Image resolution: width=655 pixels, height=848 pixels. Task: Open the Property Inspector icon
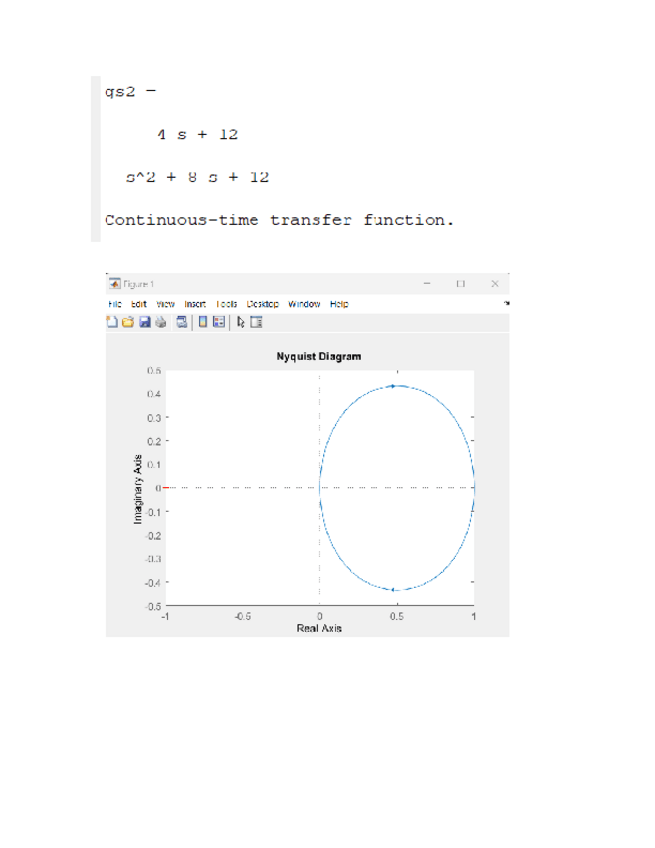[x=256, y=322]
